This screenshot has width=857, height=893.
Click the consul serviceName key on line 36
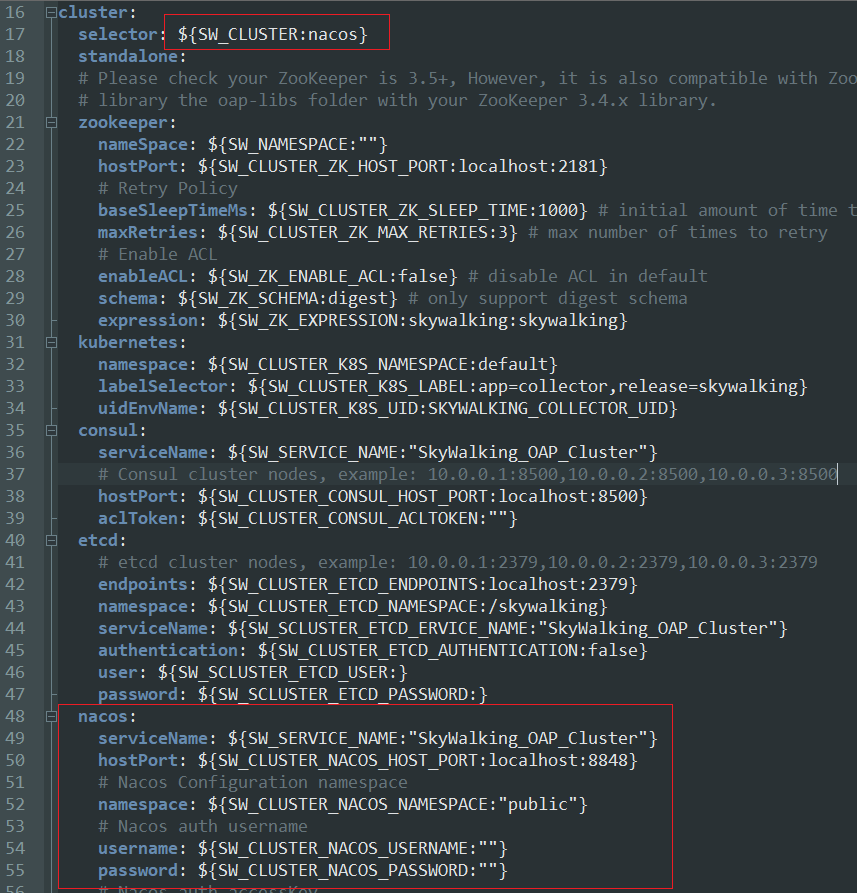pyautogui.click(x=153, y=453)
